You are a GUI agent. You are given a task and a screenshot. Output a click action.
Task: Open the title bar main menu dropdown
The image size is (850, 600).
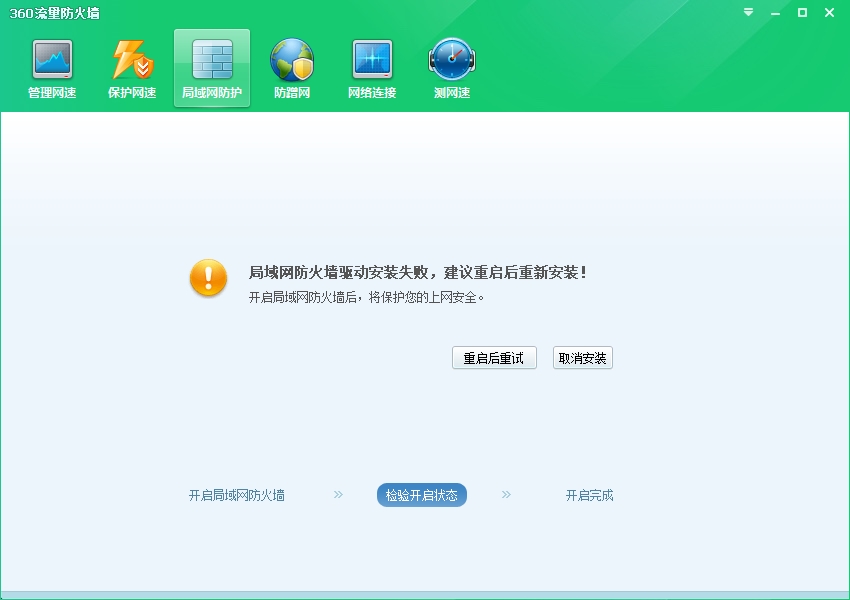(x=748, y=13)
